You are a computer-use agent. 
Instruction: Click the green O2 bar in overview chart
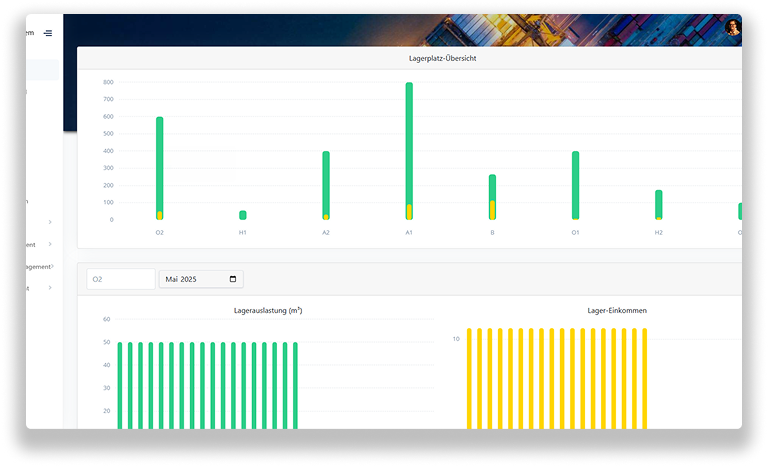point(159,160)
